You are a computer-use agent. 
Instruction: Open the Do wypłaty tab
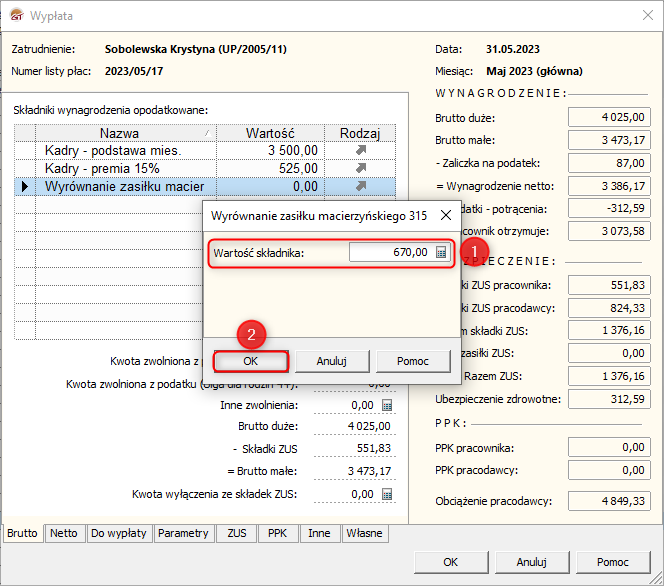(x=119, y=533)
